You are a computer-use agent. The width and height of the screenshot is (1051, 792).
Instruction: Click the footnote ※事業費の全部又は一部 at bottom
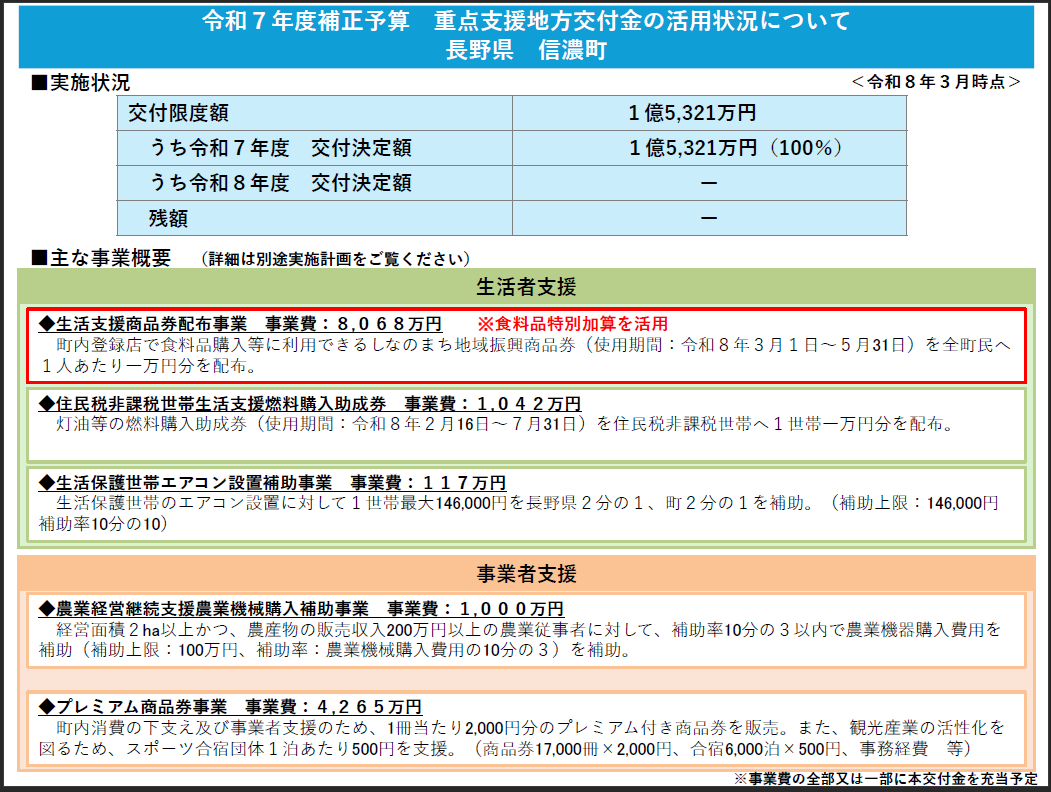click(x=885, y=778)
